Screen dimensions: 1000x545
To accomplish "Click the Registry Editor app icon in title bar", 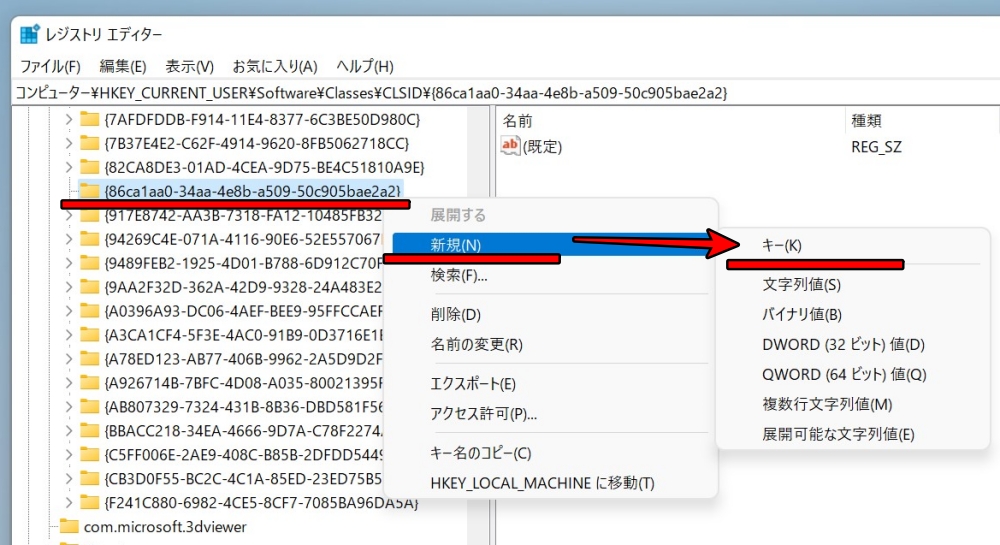I will 29,34.
